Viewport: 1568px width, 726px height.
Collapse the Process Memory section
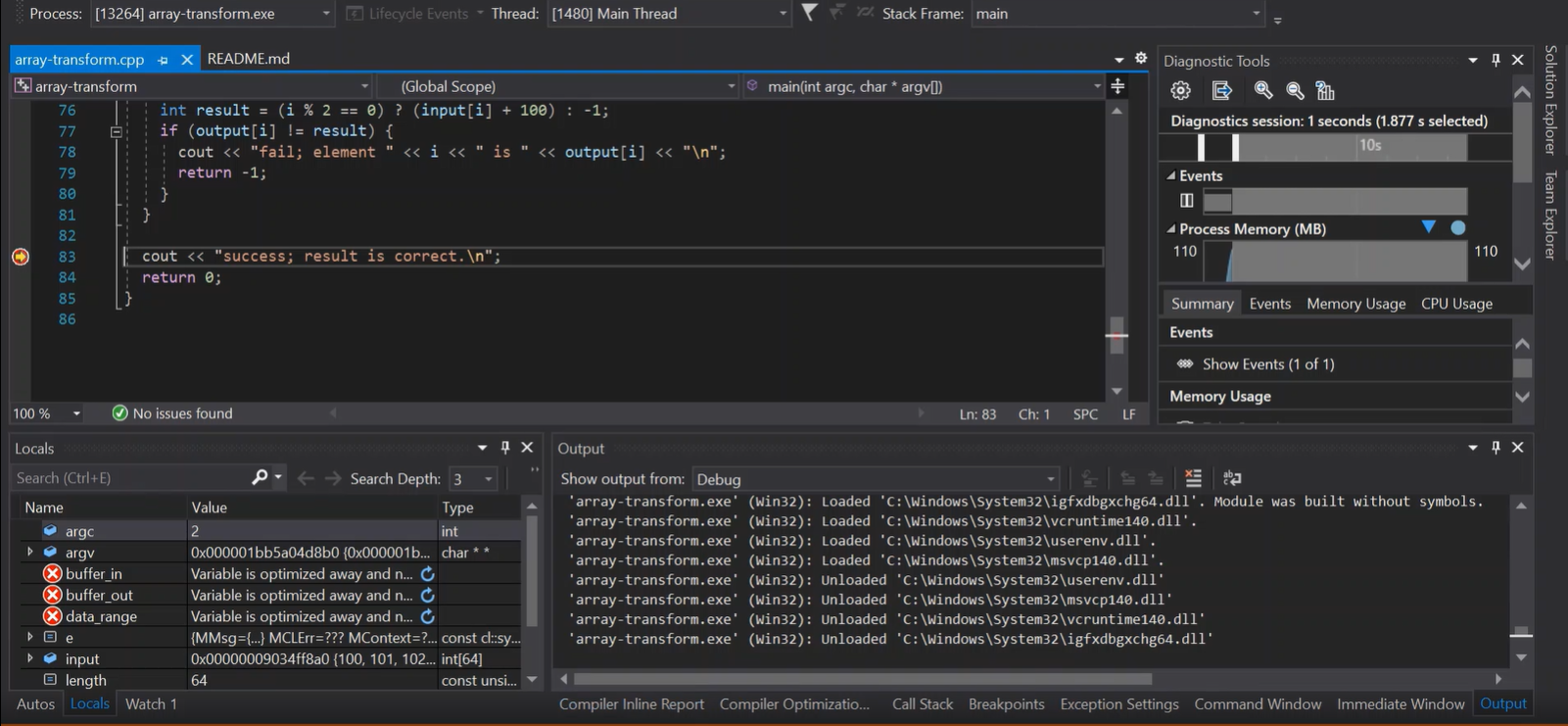click(1171, 229)
